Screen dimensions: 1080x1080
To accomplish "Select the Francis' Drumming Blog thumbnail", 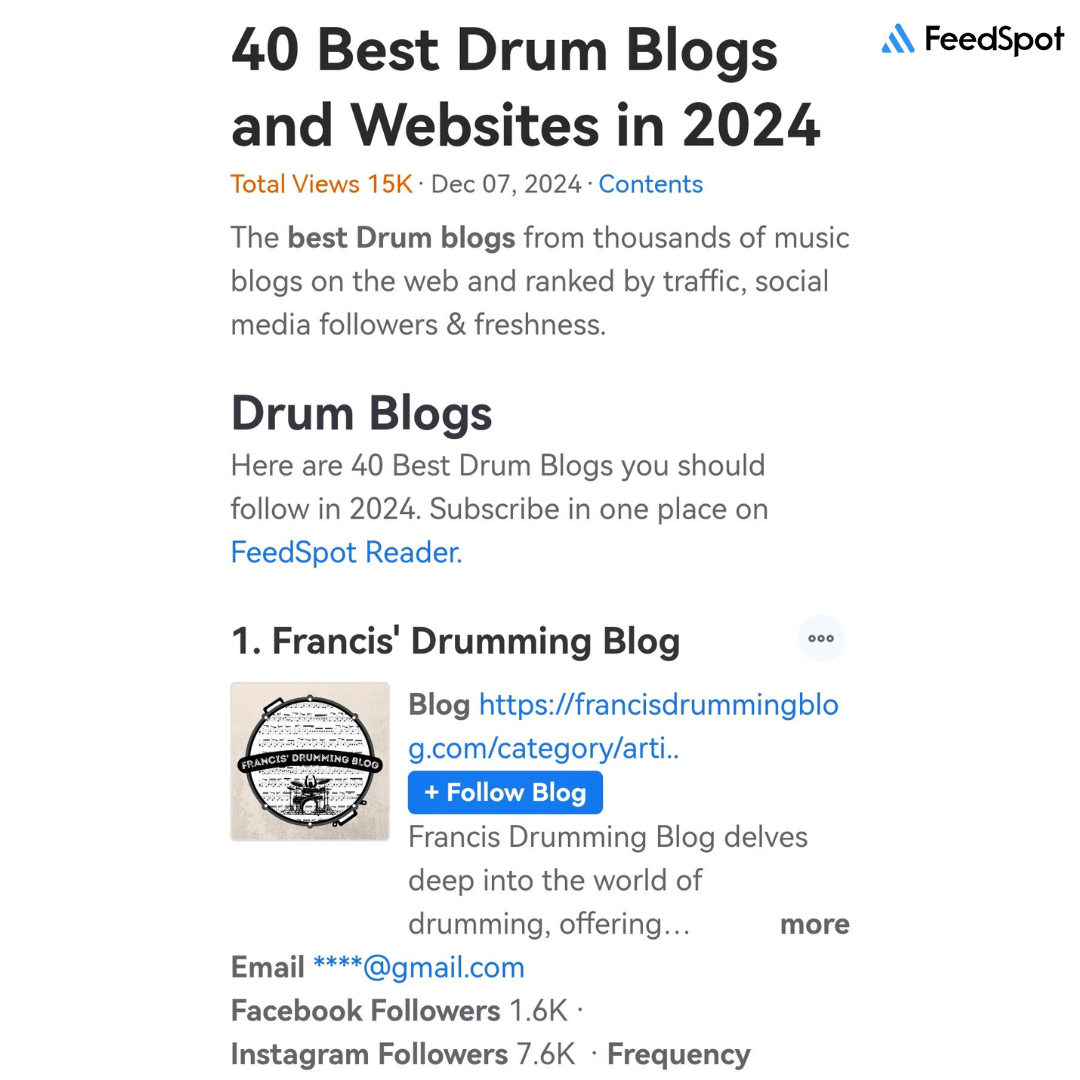I will point(310,761).
